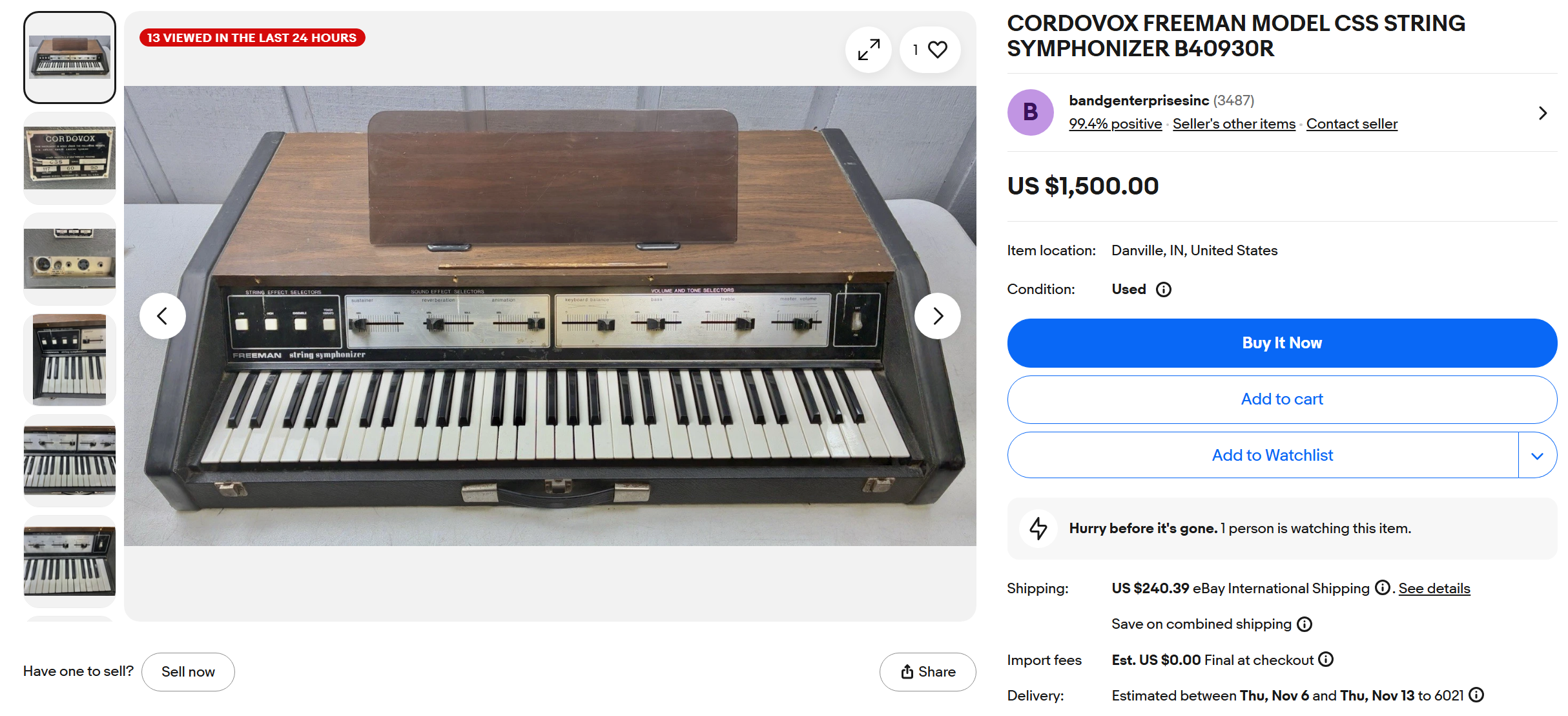Click seller avatar letter B

coord(1030,112)
